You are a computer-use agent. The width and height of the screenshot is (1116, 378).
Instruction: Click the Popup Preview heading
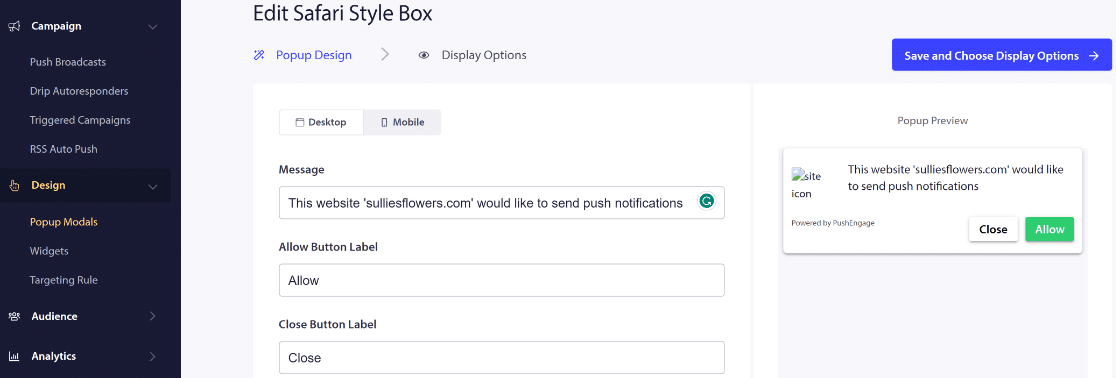[932, 121]
